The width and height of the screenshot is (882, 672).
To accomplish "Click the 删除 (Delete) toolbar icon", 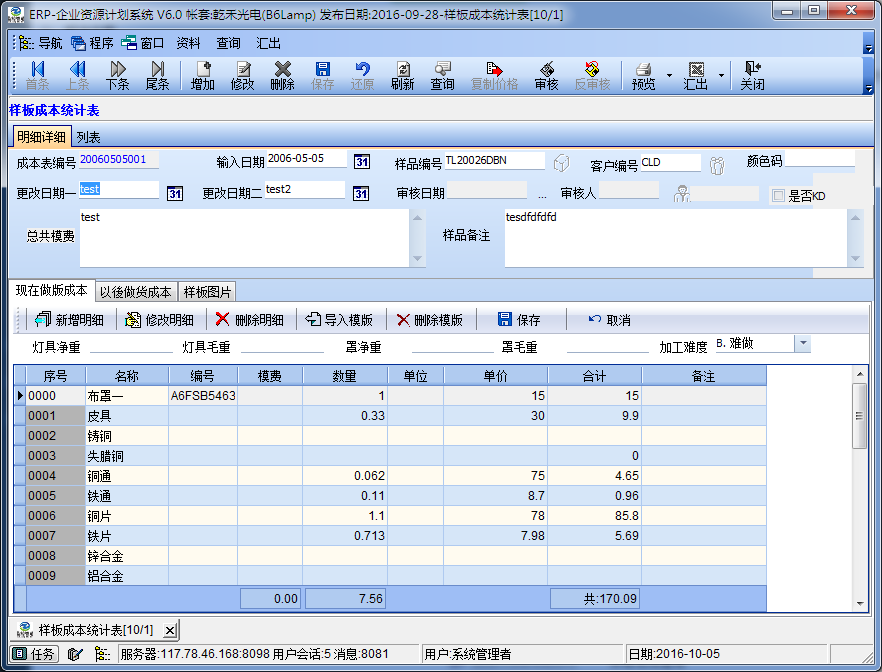I will click(282, 75).
